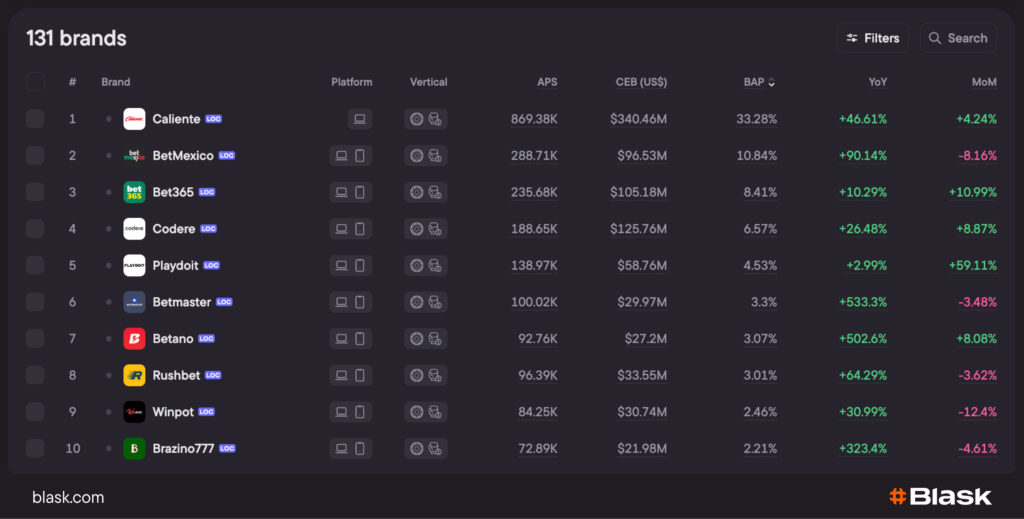Tick the checkbox beside Brazino777
Viewport: 1024px width, 519px height.
pyautogui.click(x=35, y=448)
